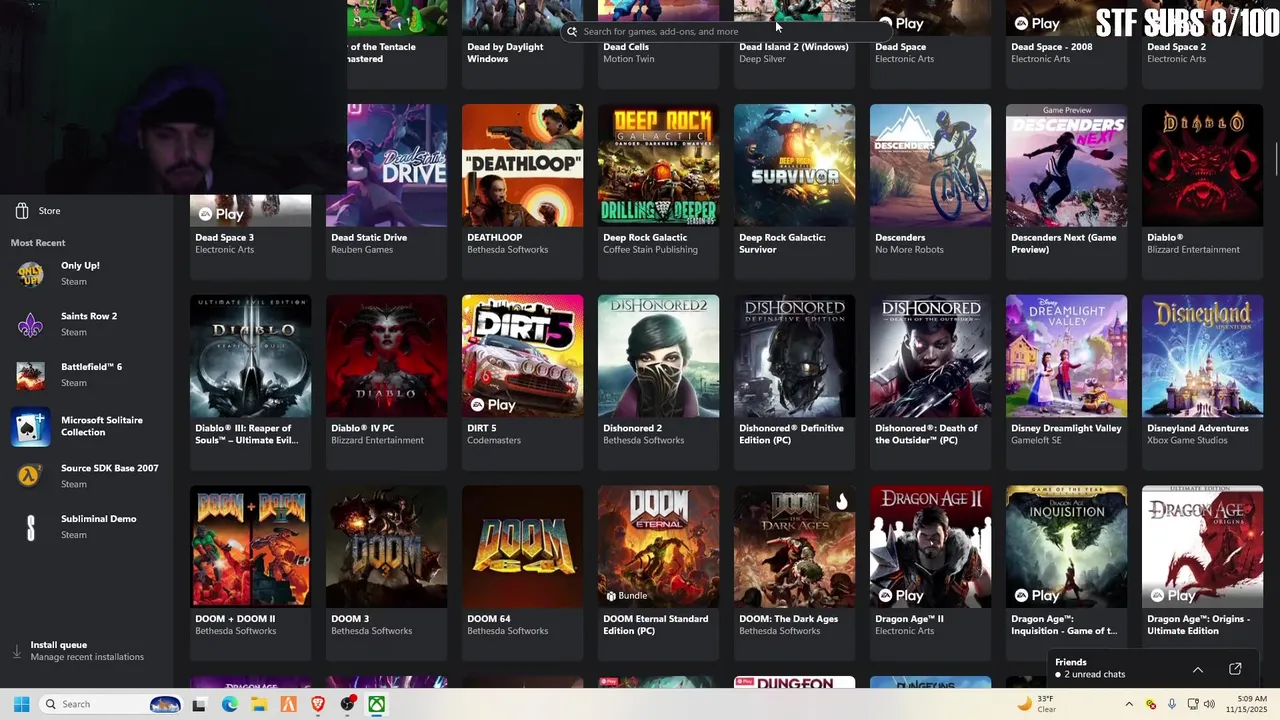The height and width of the screenshot is (720, 1280).
Task: Open the volume tray icon
Action: click(1208, 704)
